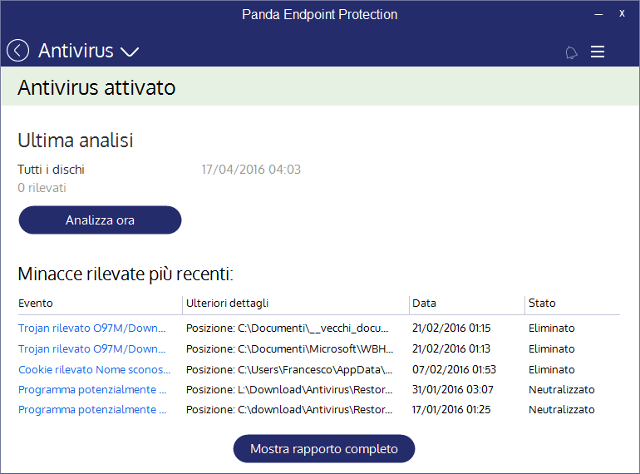Click the date 07/02/2016 01:53

454,369
